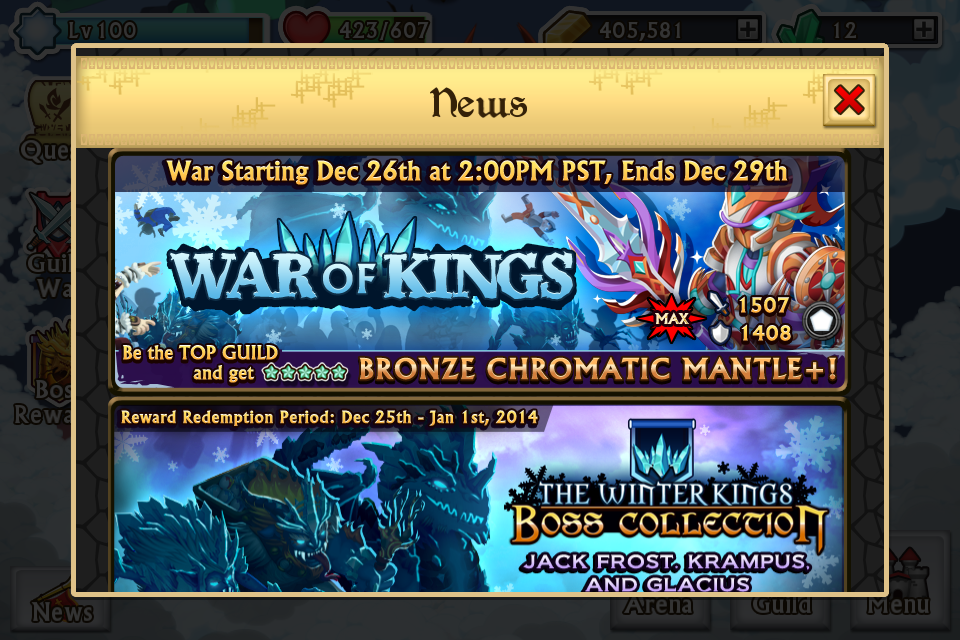This screenshot has height=640, width=960.
Task: Tap the plus button beside gems count
Action: 923,29
